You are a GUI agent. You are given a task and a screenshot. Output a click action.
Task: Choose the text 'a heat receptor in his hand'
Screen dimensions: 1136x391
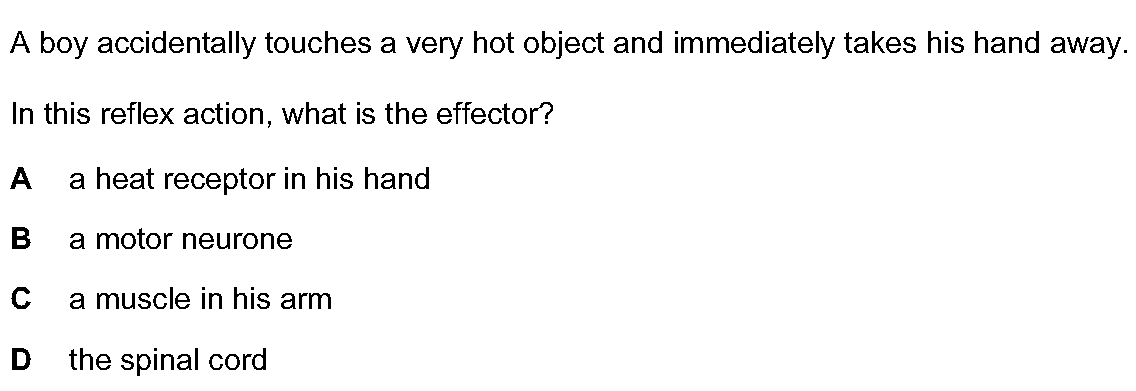(x=250, y=179)
